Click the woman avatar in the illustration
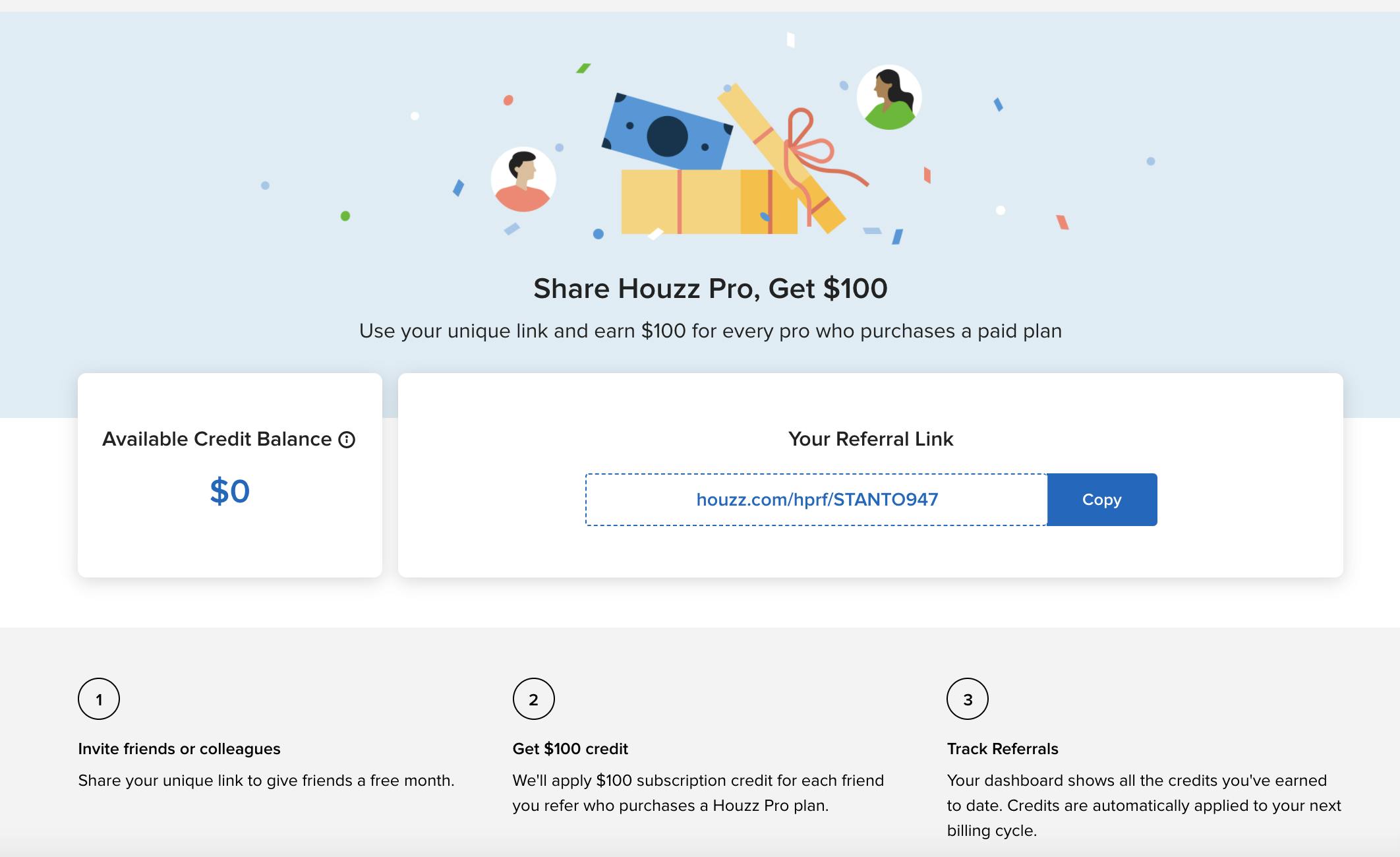The height and width of the screenshot is (857, 1400). [889, 98]
